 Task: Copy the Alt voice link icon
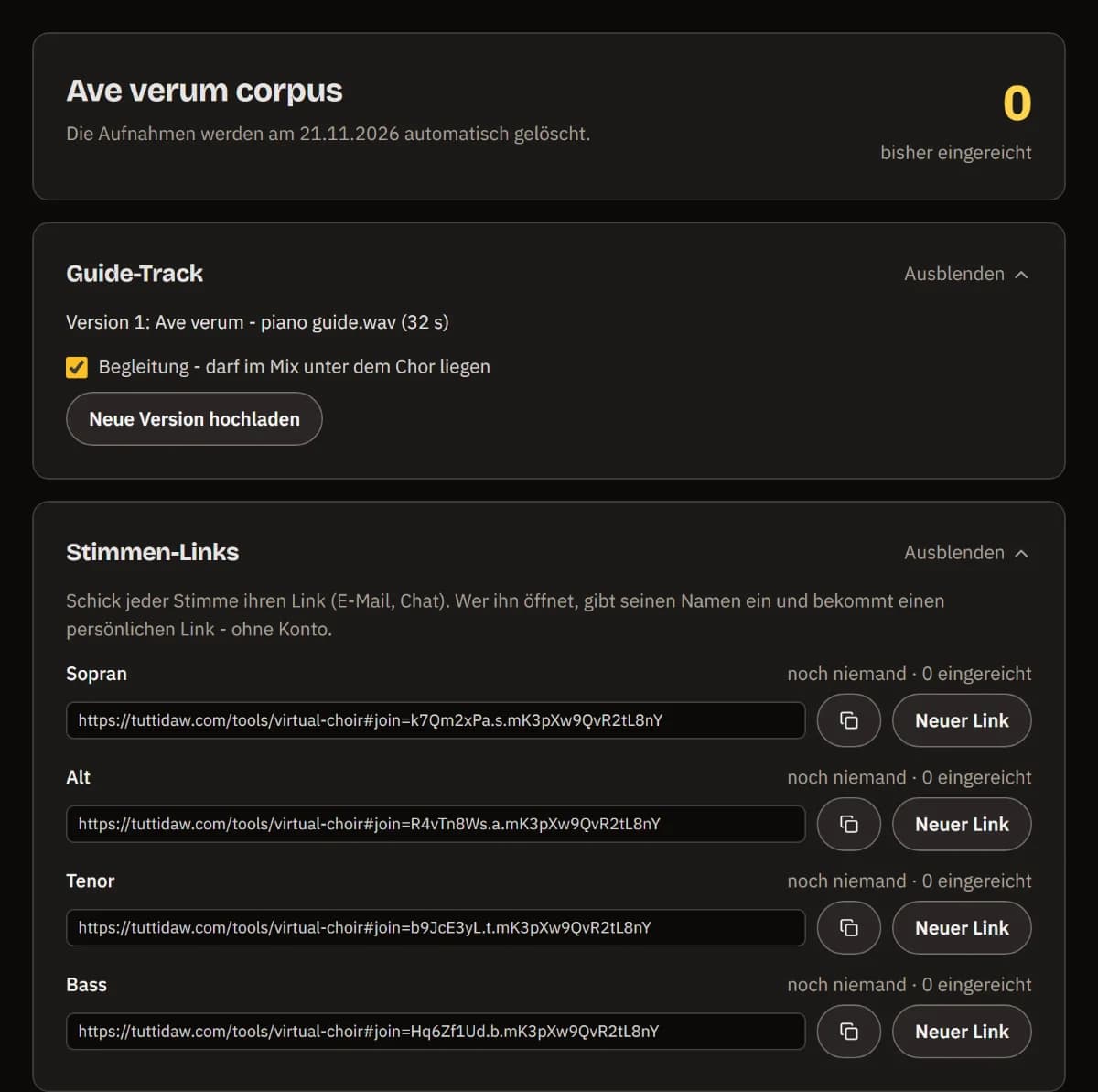point(849,824)
